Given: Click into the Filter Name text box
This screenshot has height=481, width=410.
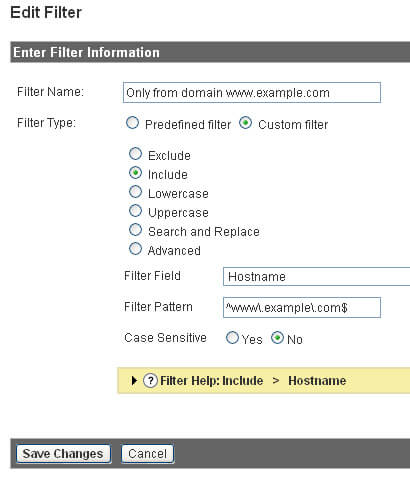Looking at the screenshot, I should click(x=252, y=92).
